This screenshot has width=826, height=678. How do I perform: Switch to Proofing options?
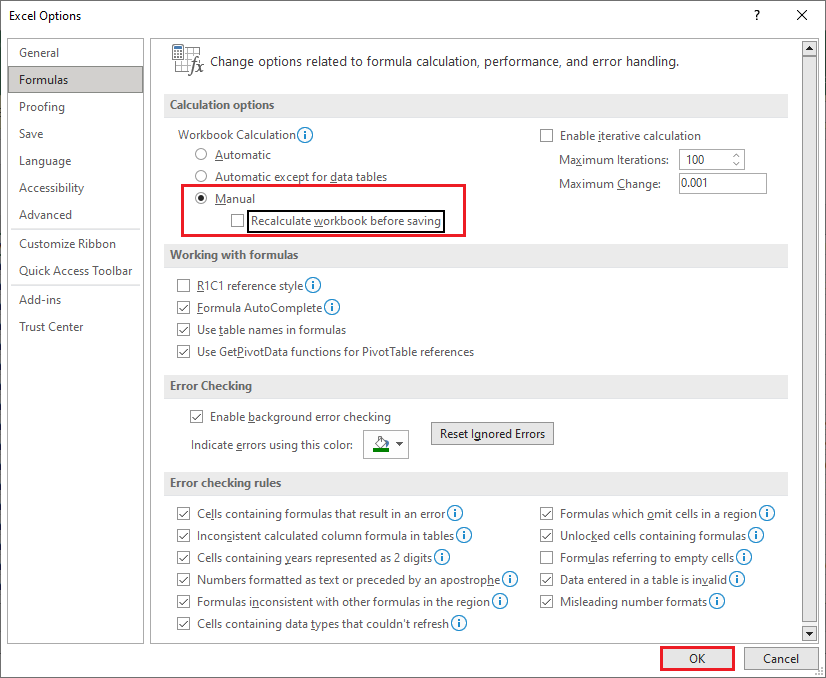pyautogui.click(x=75, y=107)
